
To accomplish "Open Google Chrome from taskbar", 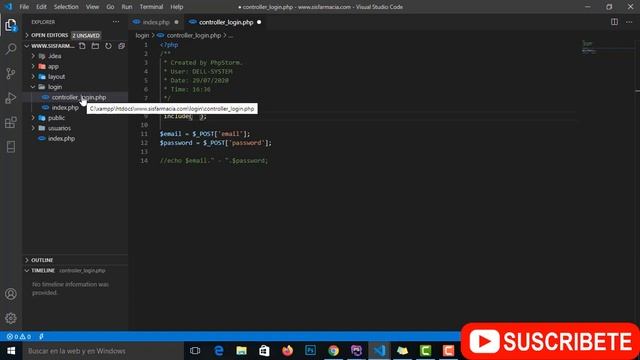I will (x=333, y=351).
